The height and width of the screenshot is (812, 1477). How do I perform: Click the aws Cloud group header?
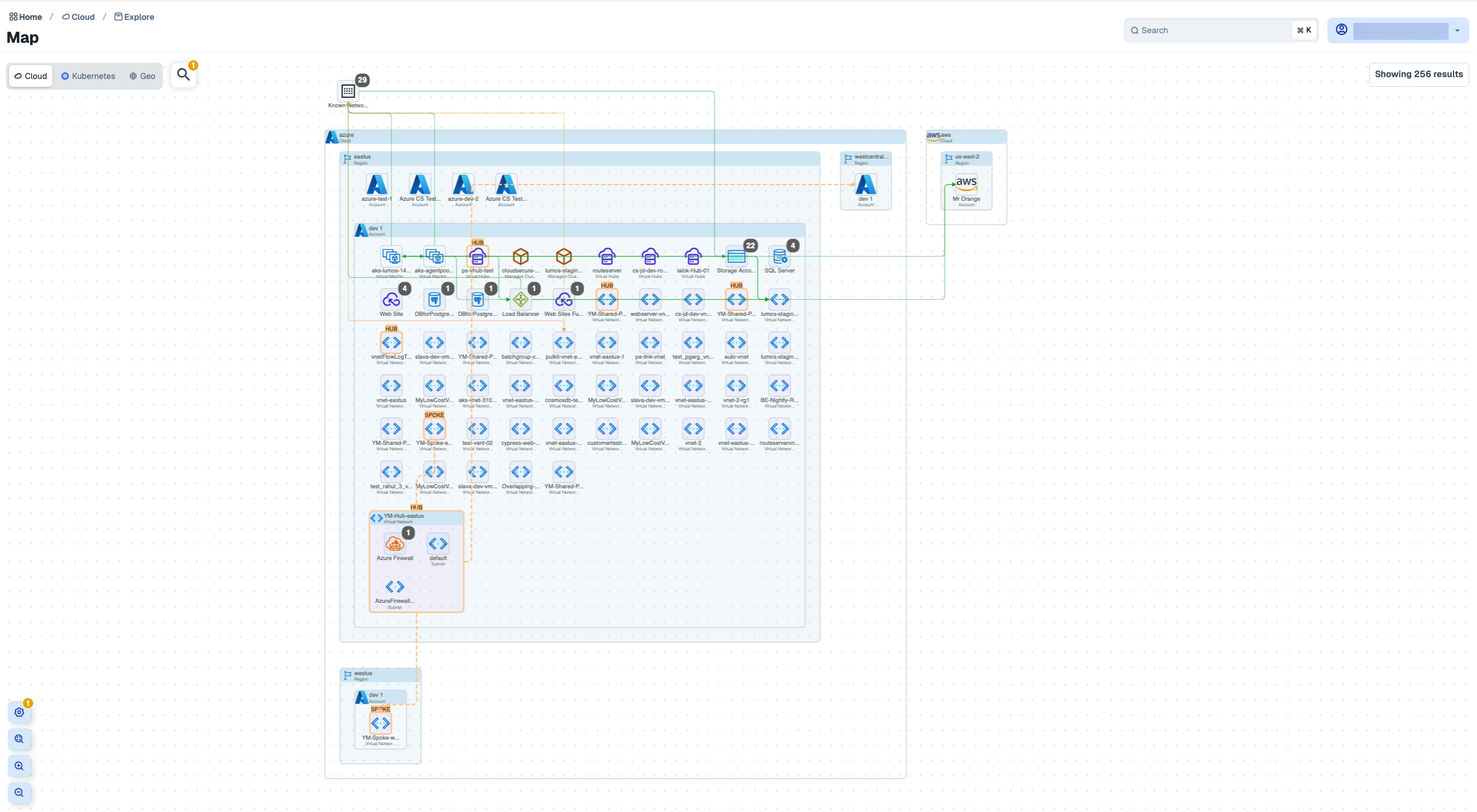pyautogui.click(x=966, y=137)
